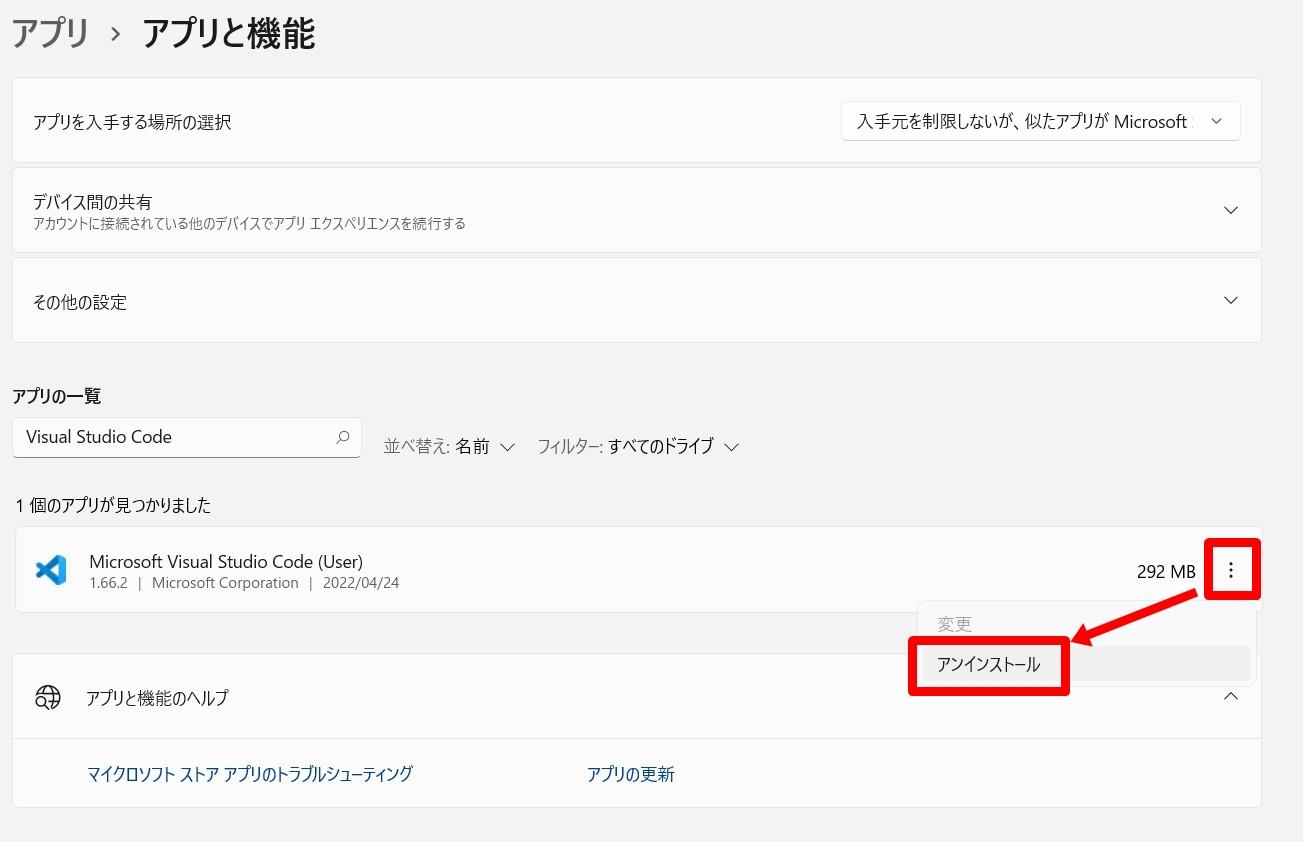Screen dimensions: 1303x842
Task: Choose 変更 in the app context menu
Action: tap(954, 624)
